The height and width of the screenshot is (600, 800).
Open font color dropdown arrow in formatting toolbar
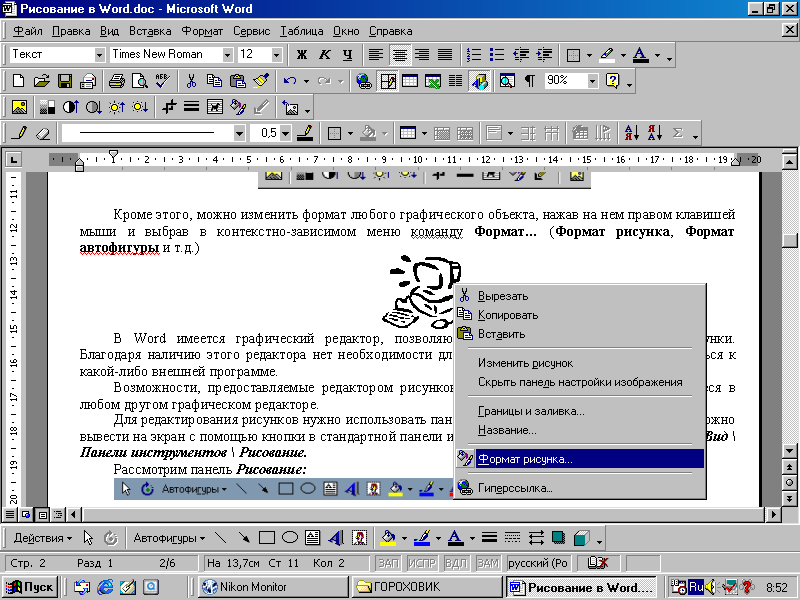tap(657, 55)
